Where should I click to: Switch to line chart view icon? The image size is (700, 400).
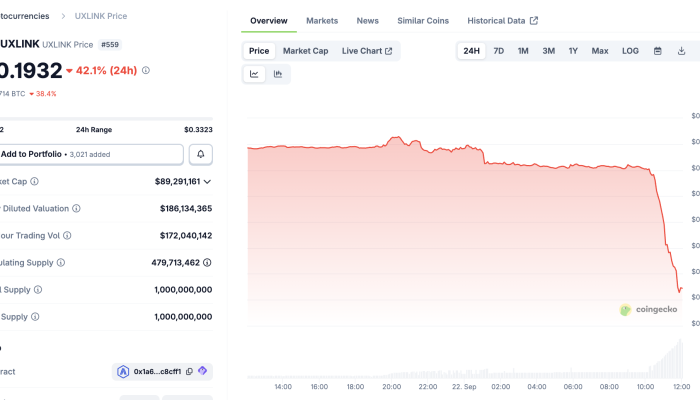pyautogui.click(x=254, y=74)
